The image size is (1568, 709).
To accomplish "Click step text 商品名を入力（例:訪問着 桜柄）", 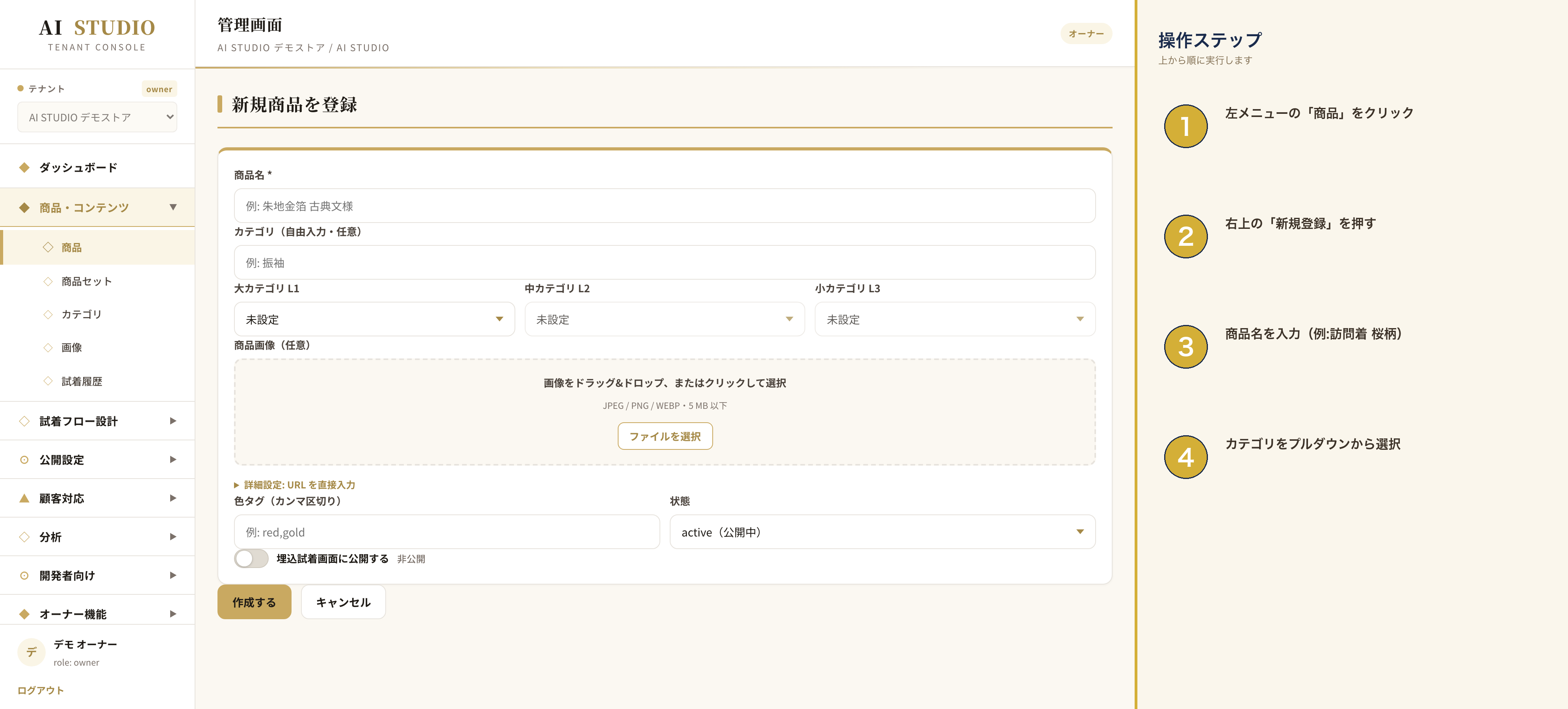I will point(1313,334).
